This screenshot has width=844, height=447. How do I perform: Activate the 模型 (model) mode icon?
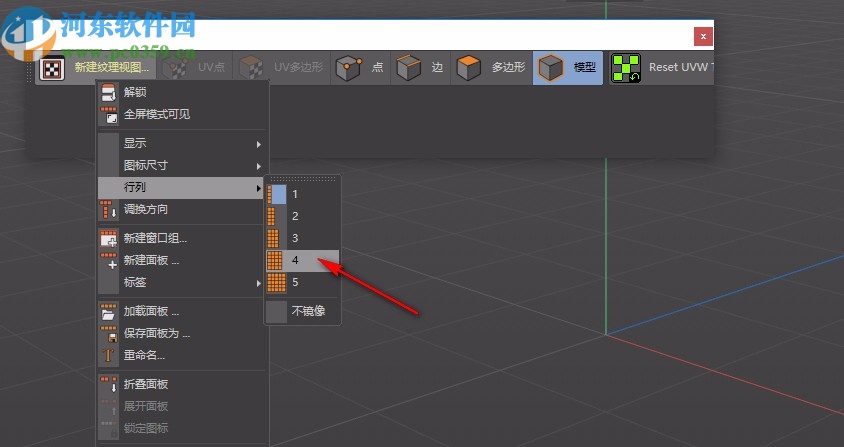point(551,68)
